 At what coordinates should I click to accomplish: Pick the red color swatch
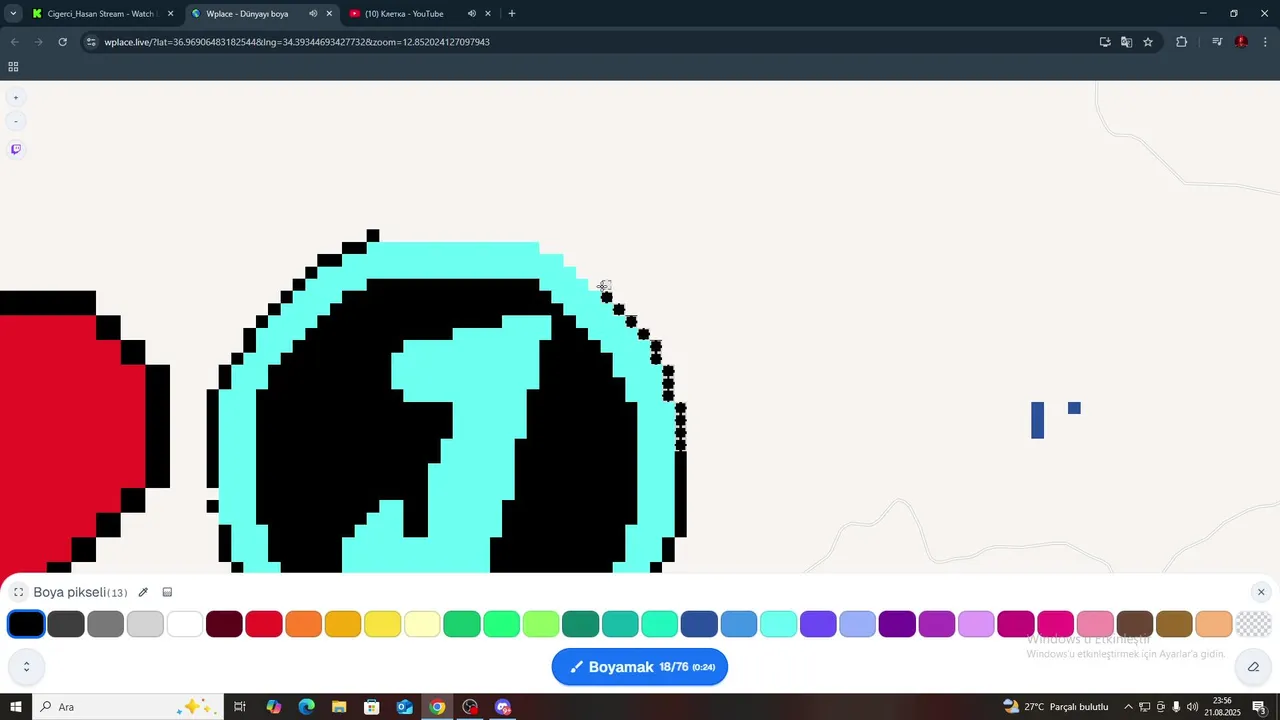tap(264, 624)
